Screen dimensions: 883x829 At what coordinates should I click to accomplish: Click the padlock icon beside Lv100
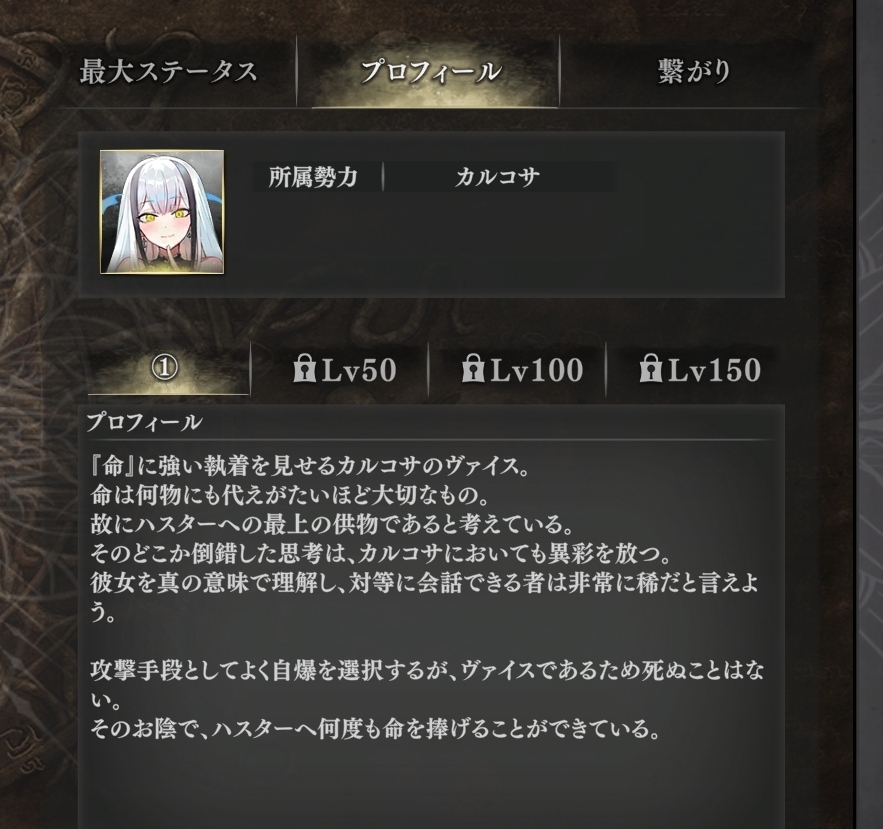[x=473, y=368]
